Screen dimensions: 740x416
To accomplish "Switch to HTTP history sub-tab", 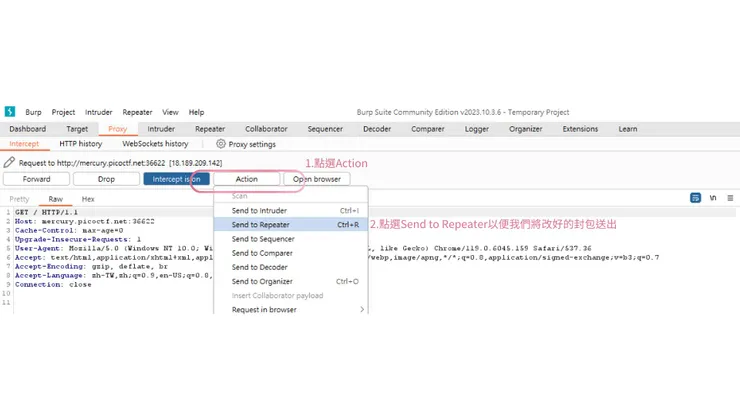I will pos(81,144).
